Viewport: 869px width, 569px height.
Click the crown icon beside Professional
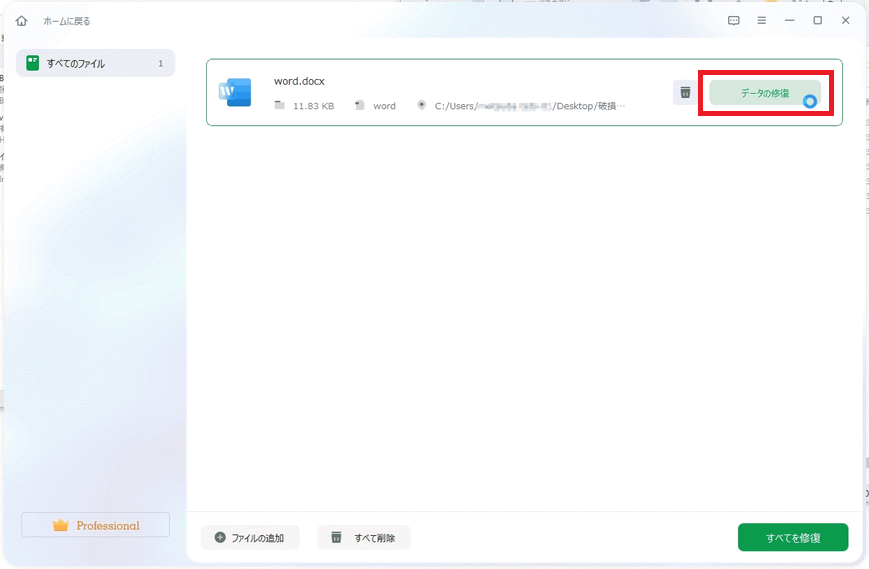(61, 525)
